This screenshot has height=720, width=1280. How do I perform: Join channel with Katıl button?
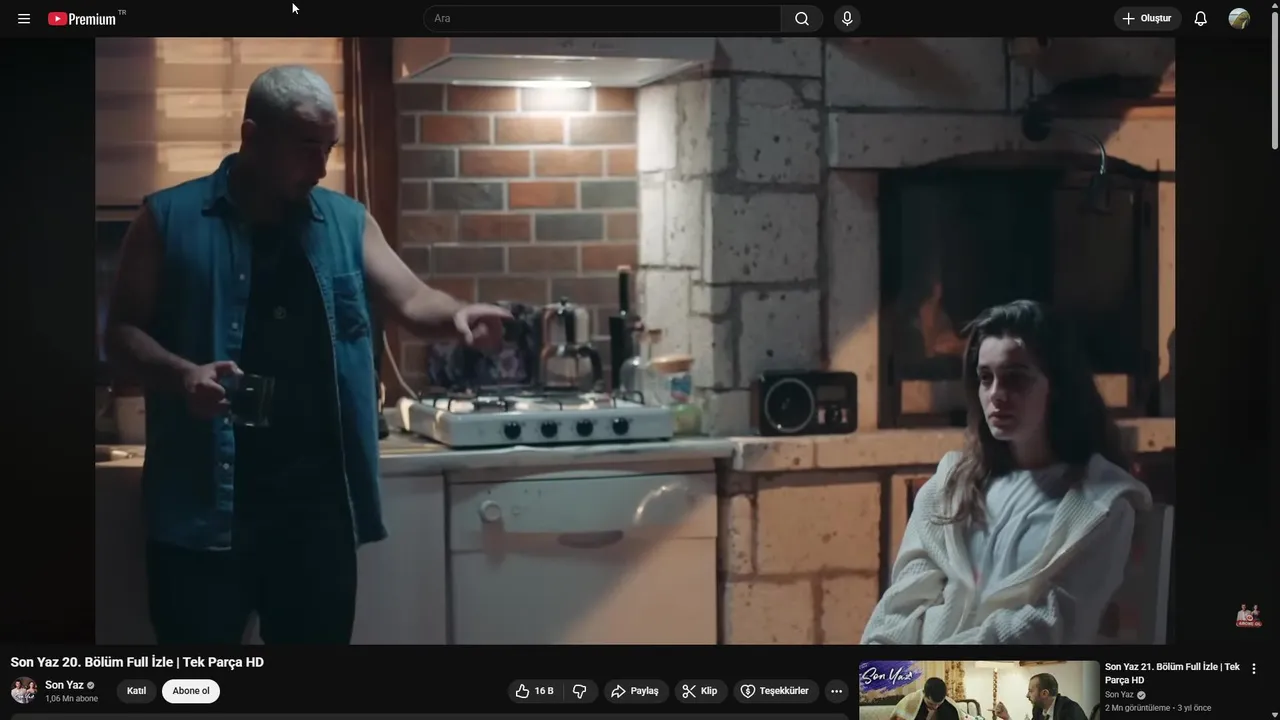coord(137,691)
